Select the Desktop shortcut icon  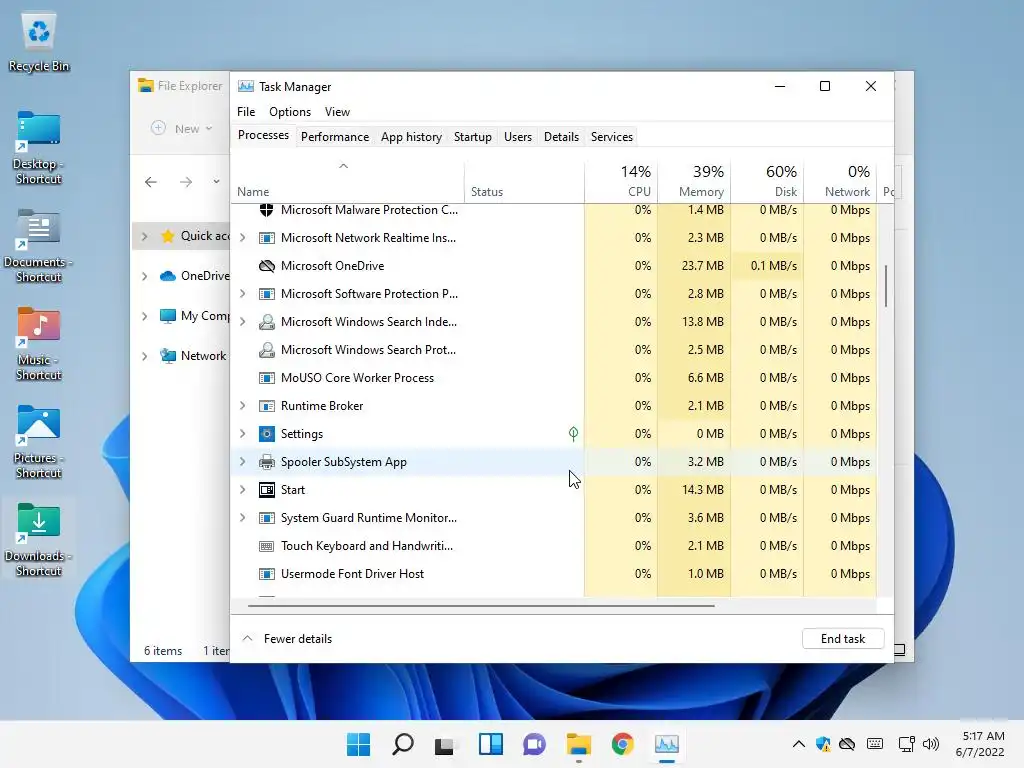(39, 148)
